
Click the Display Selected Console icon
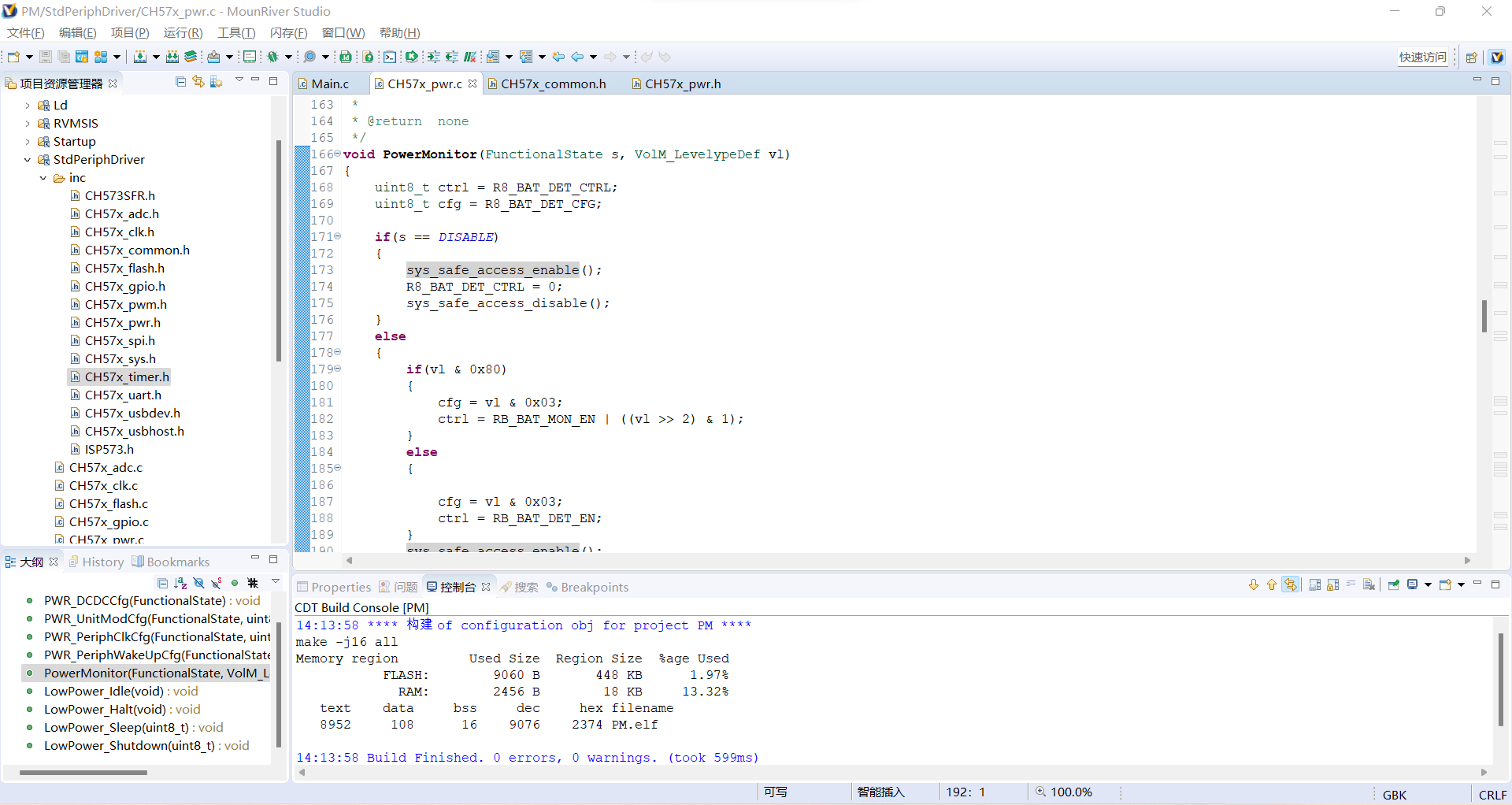click(1413, 584)
